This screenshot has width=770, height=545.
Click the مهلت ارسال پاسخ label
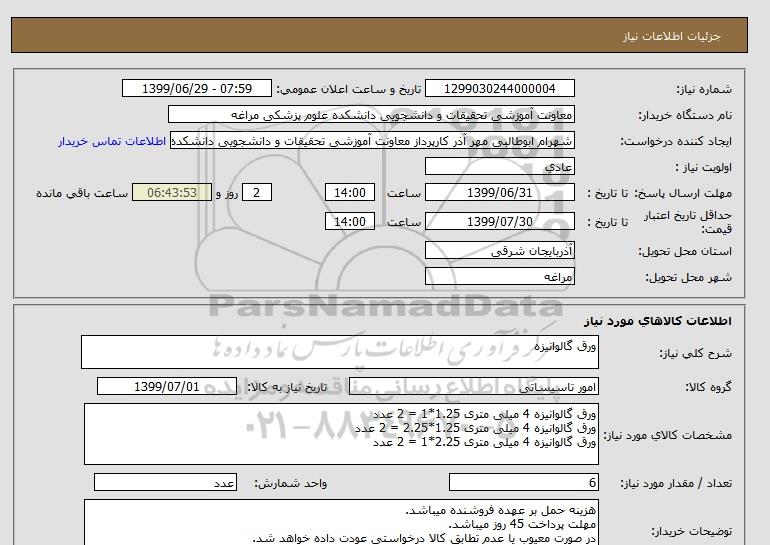coord(685,193)
